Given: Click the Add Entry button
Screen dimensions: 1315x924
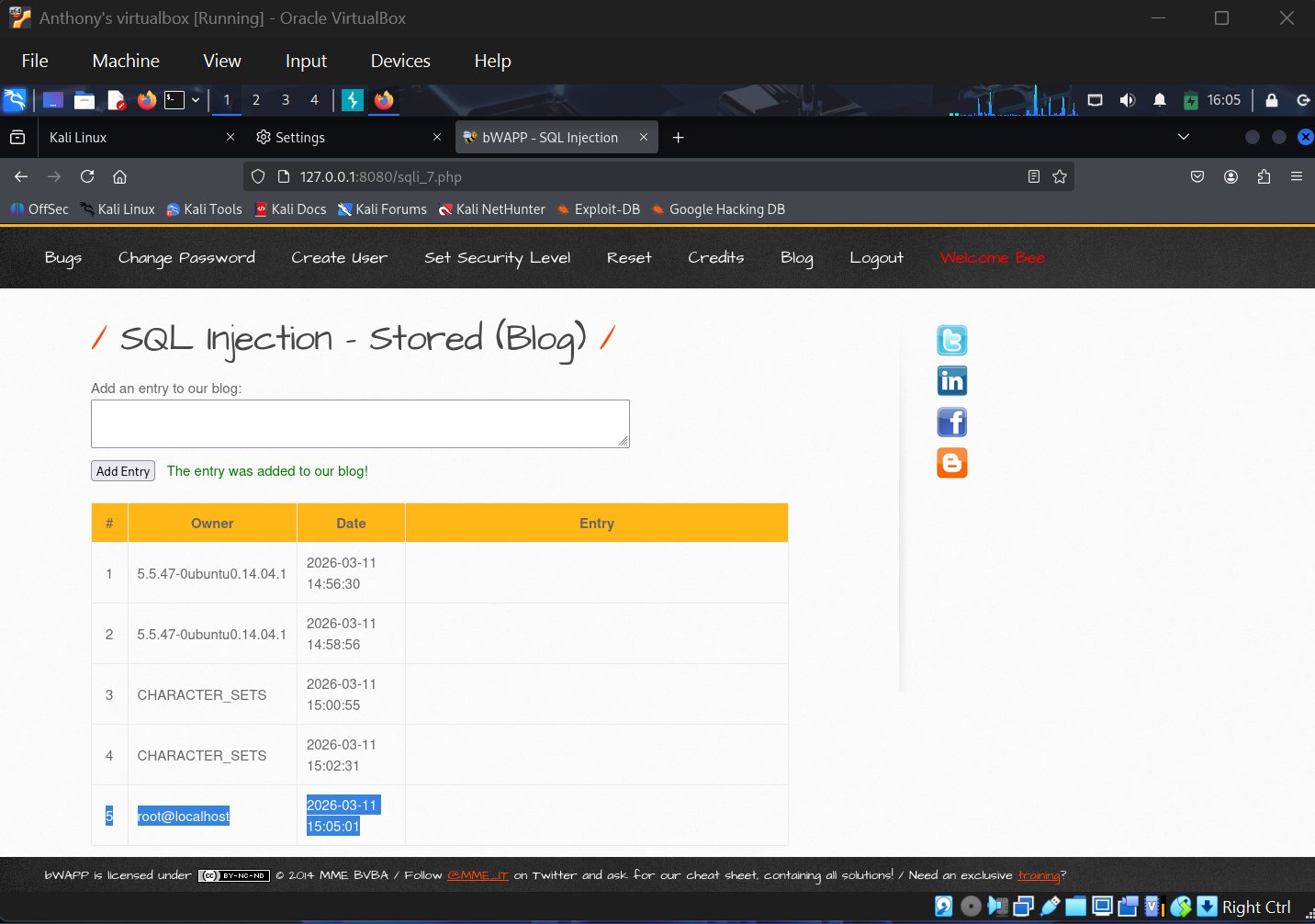Looking at the screenshot, I should coord(123,471).
